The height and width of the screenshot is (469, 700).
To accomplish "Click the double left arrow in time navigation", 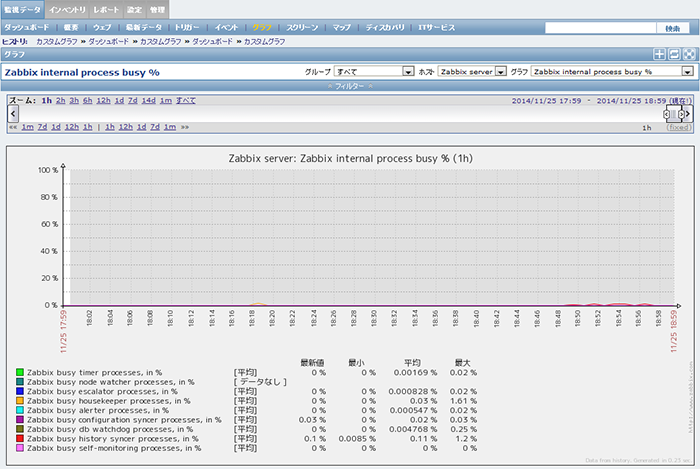I will click(13, 128).
